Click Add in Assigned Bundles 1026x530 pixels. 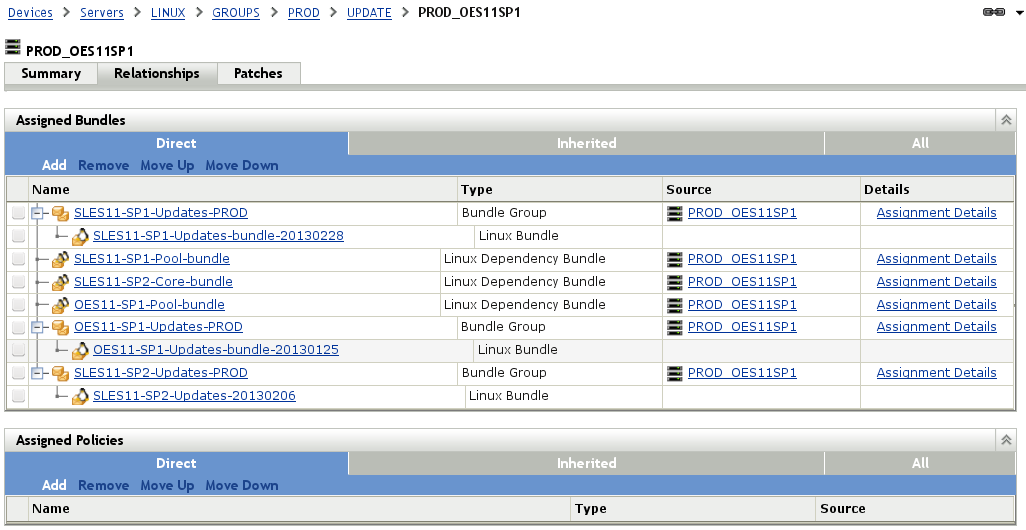pyautogui.click(x=54, y=166)
